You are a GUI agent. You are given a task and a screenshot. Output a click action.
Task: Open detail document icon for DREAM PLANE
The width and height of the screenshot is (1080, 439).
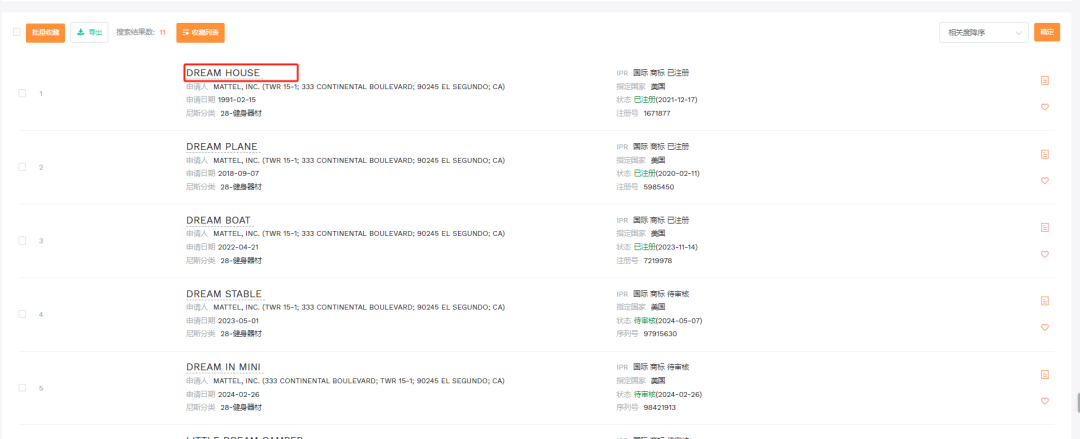[x=1045, y=154]
